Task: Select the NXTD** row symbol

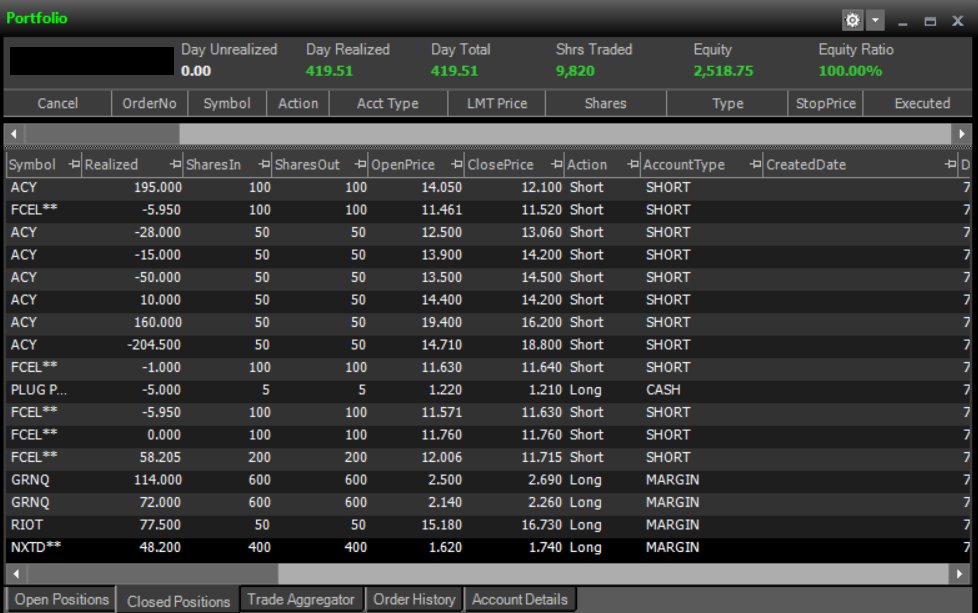Action: coord(36,547)
